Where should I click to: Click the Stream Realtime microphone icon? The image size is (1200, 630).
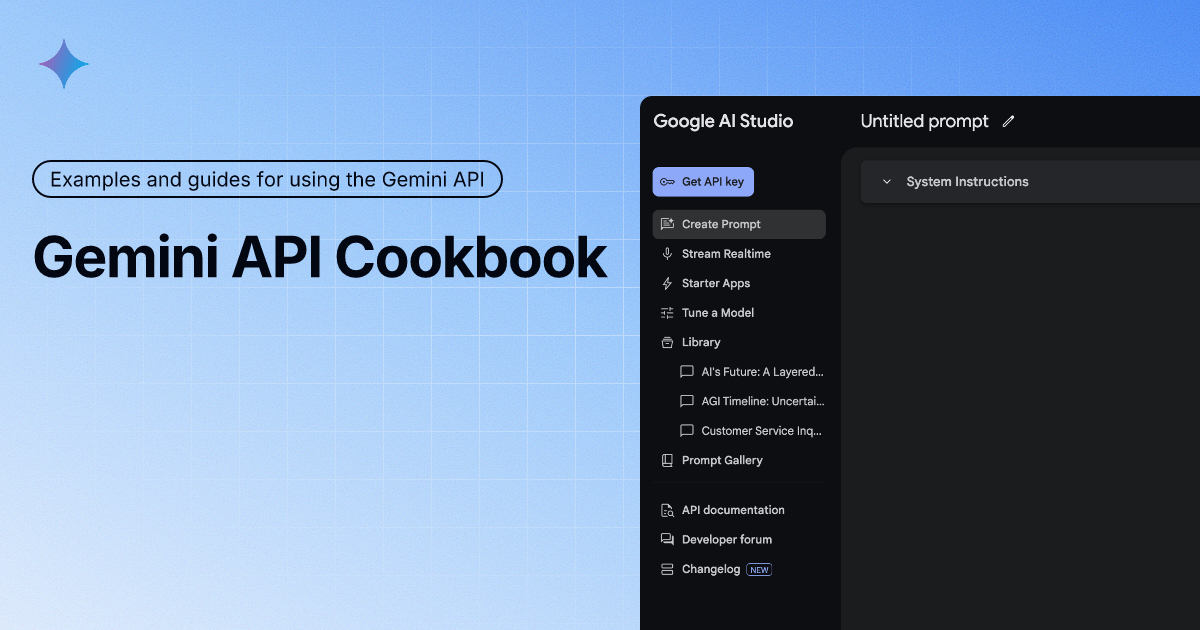pos(667,253)
